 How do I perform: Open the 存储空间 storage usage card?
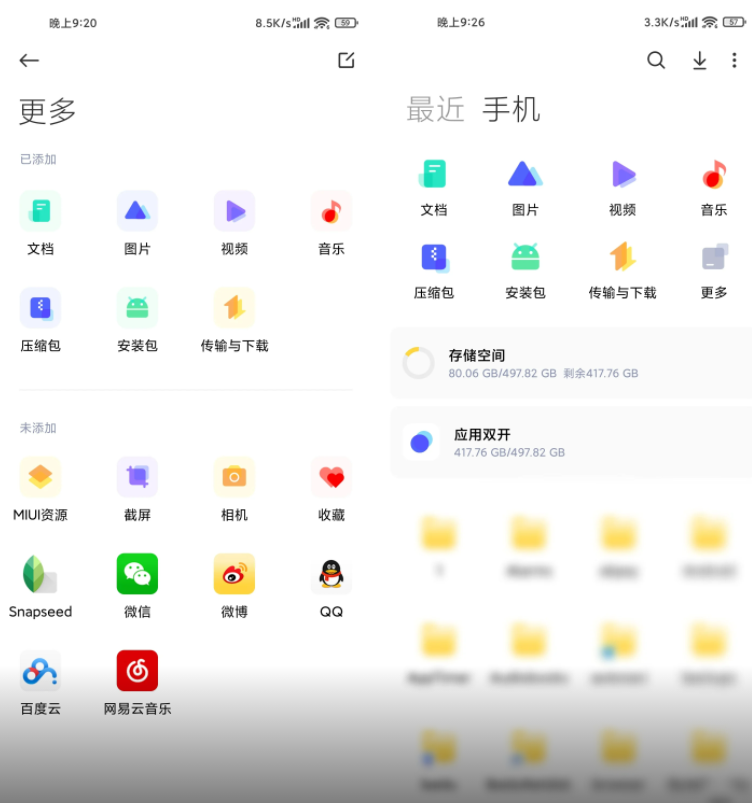point(570,363)
